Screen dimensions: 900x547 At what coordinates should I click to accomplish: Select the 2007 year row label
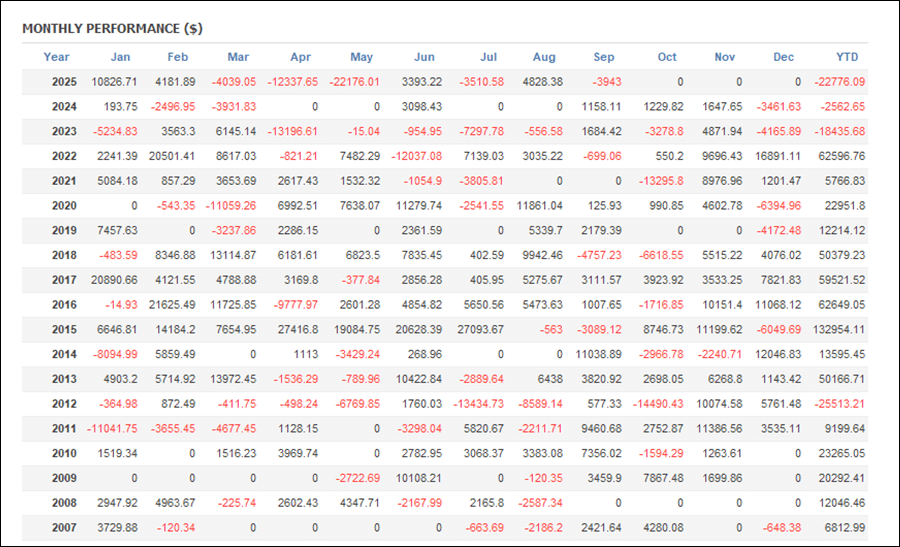[64, 526]
